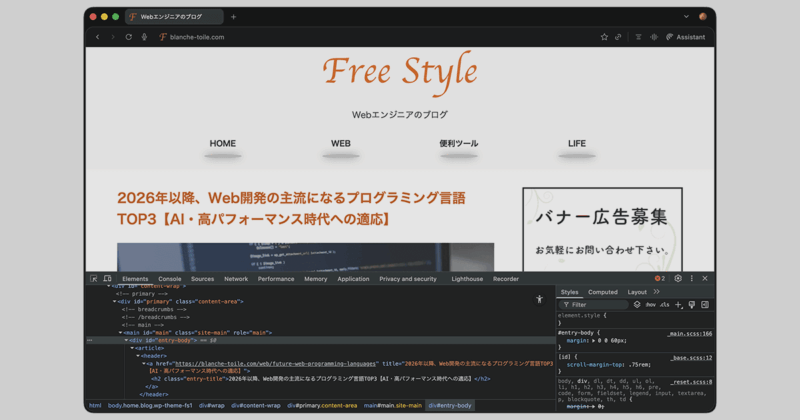Switch to the Performance panel
This screenshot has width=800, height=420.
(x=276, y=279)
